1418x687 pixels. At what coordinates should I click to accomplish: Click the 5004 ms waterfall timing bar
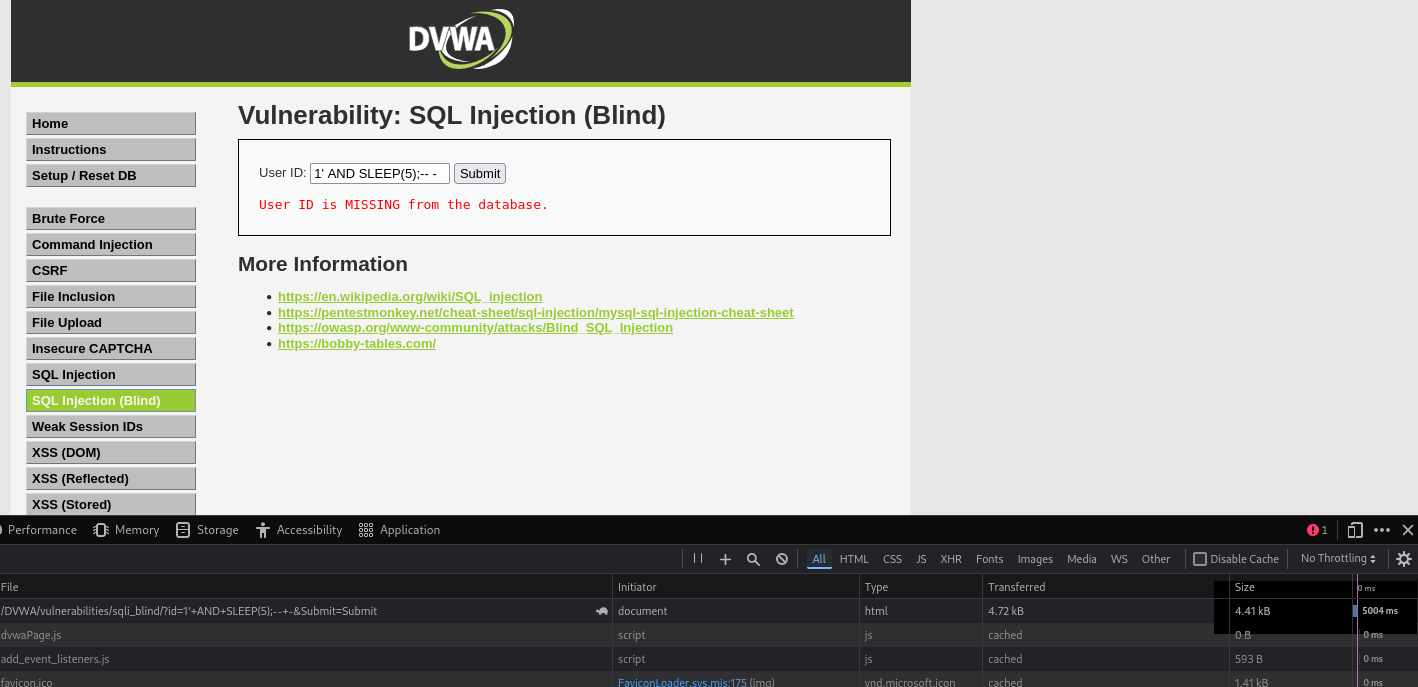point(1356,611)
